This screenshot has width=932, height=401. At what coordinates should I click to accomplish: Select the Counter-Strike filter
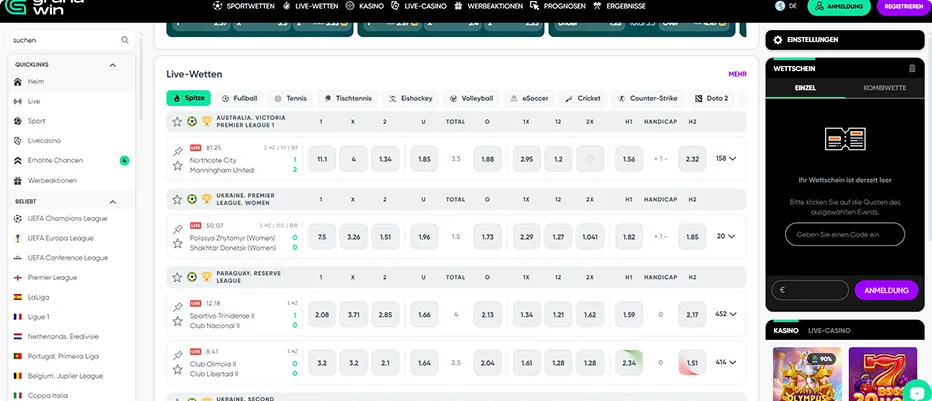pos(648,98)
